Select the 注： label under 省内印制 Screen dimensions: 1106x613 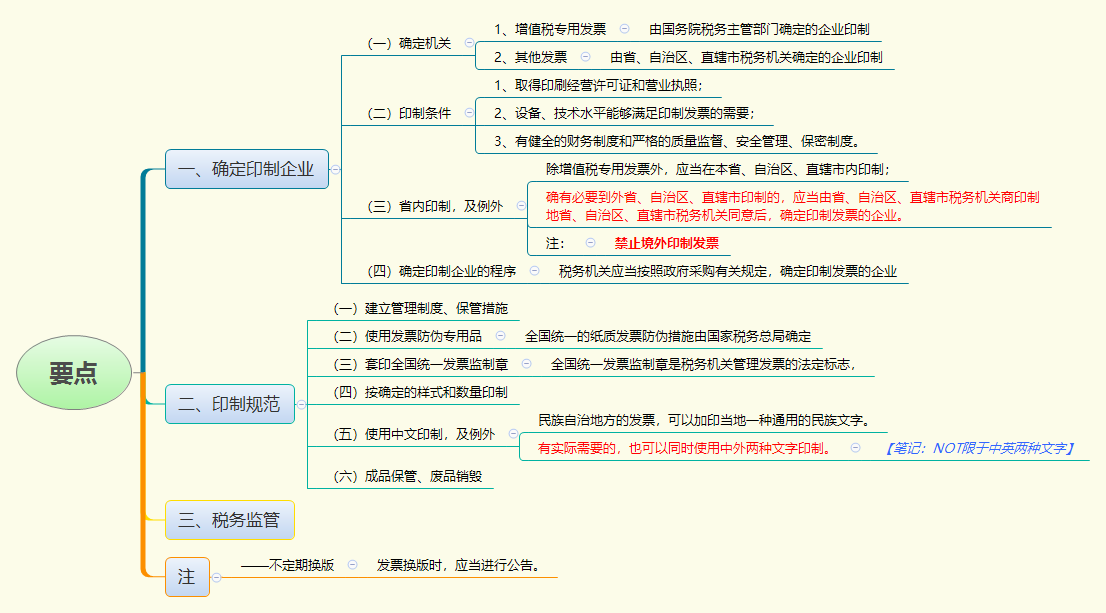pos(555,243)
